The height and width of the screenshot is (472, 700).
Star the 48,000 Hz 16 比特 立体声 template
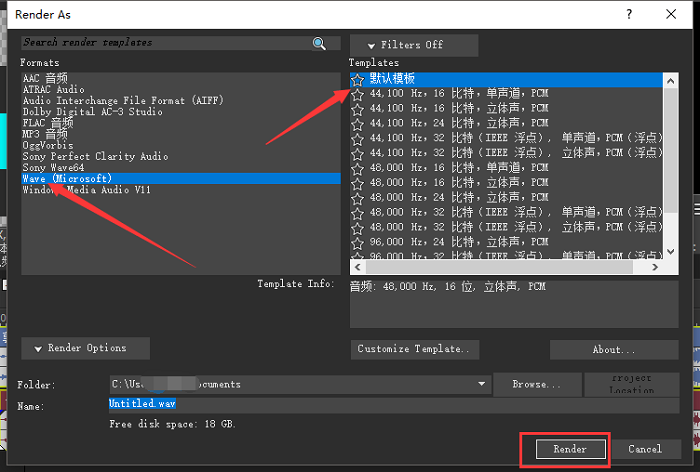357,184
